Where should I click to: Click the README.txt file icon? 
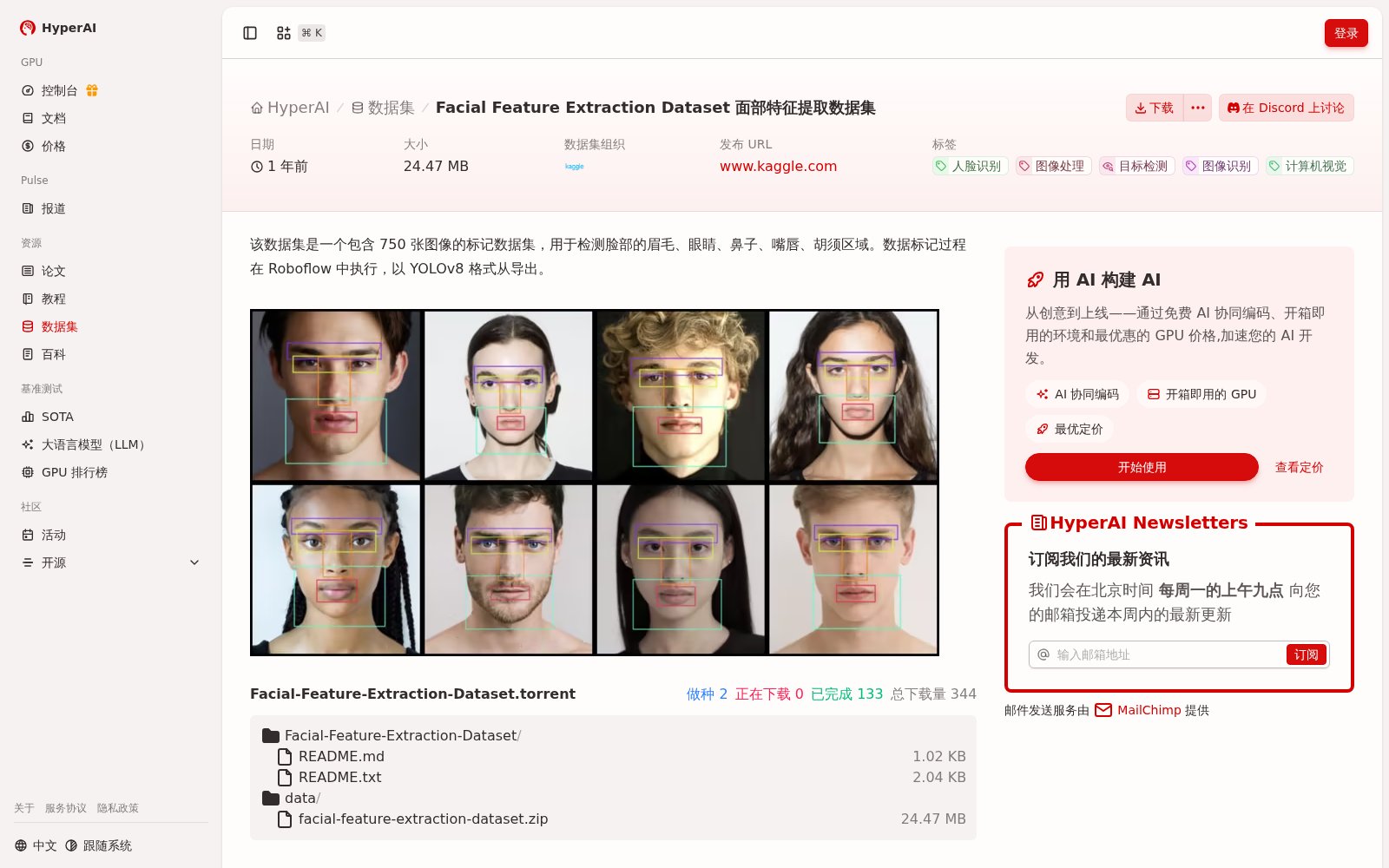(x=285, y=777)
